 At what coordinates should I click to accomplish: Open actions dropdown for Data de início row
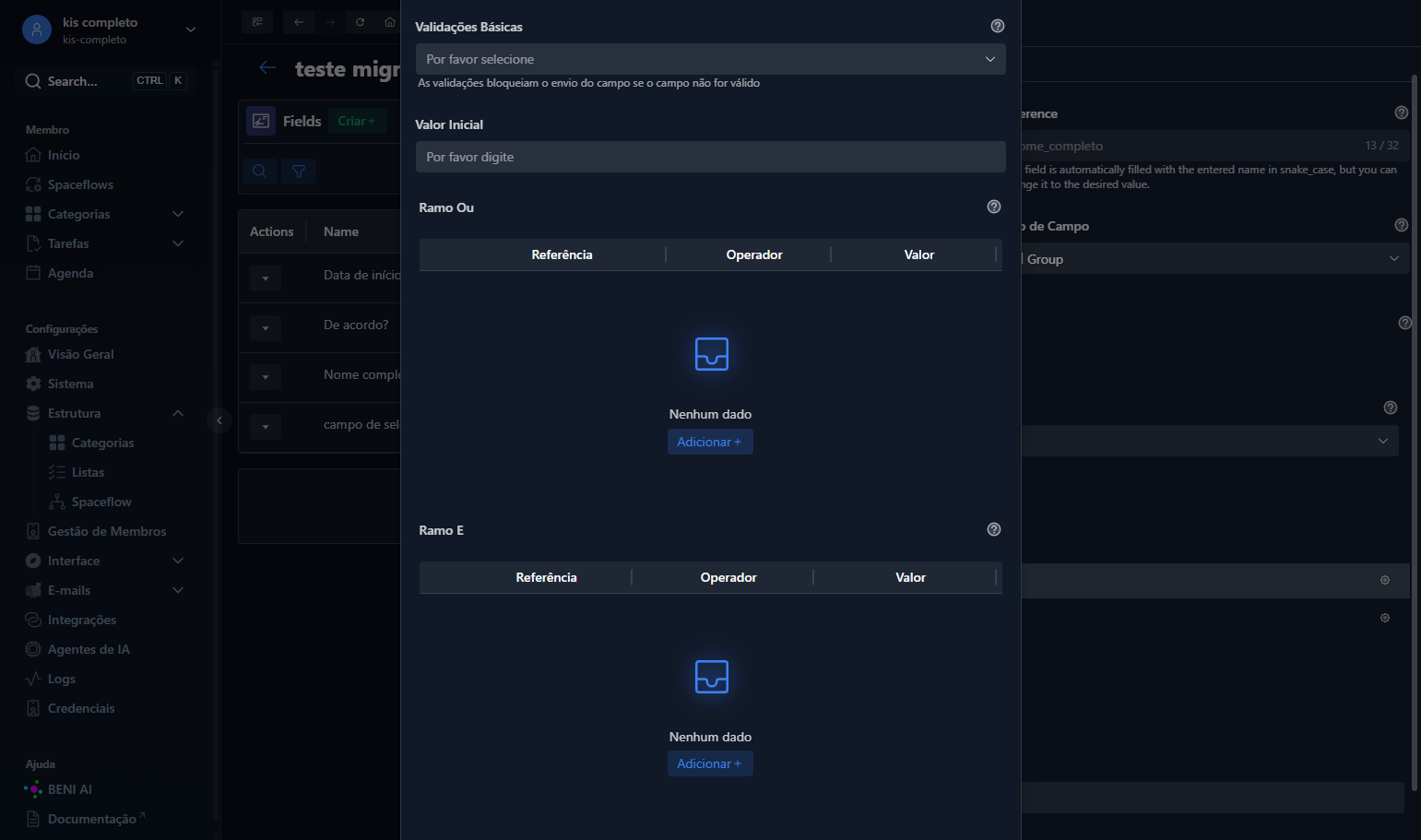click(x=266, y=278)
